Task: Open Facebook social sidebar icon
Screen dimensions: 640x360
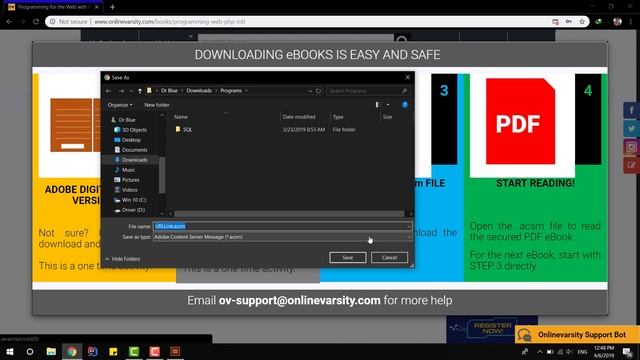Action: click(631, 110)
